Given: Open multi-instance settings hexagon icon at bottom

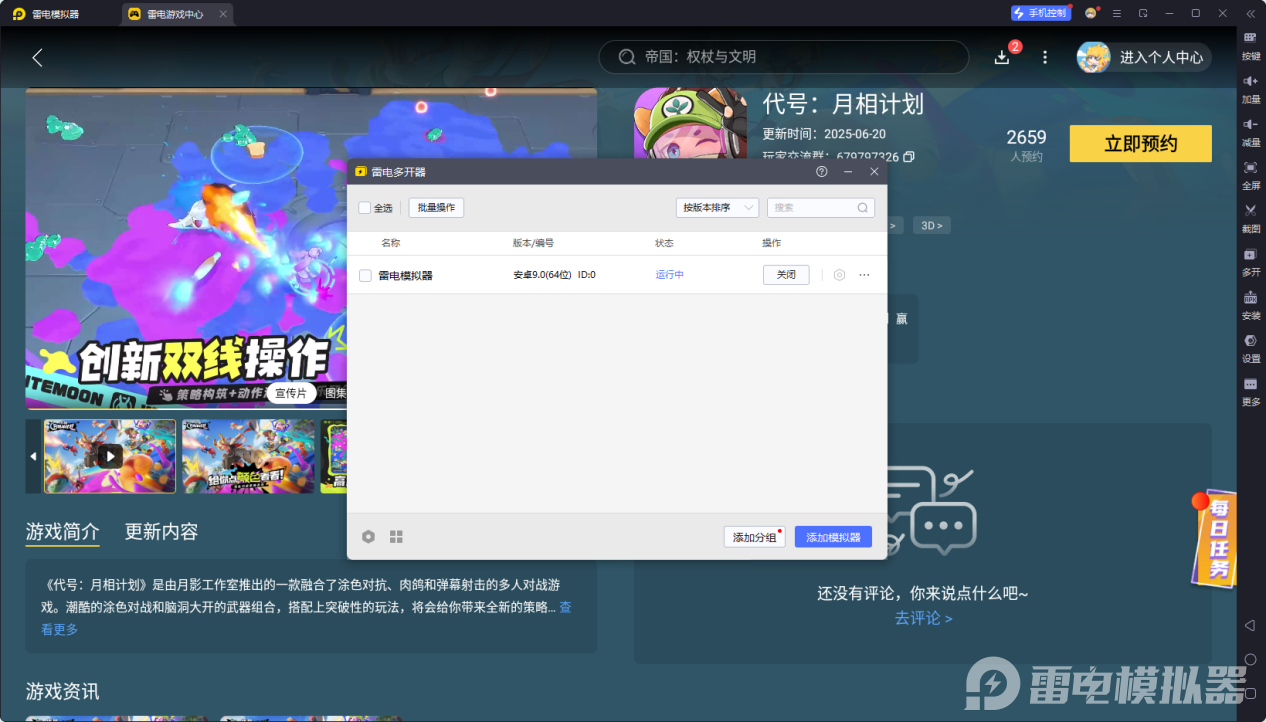Looking at the screenshot, I should 368,537.
